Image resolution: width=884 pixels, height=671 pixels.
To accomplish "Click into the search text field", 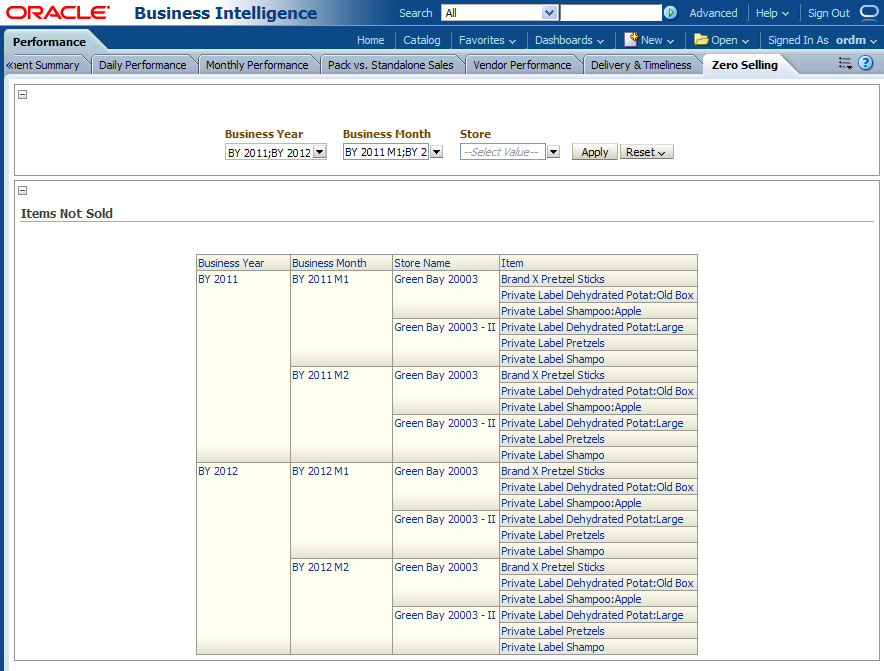I will (x=610, y=13).
